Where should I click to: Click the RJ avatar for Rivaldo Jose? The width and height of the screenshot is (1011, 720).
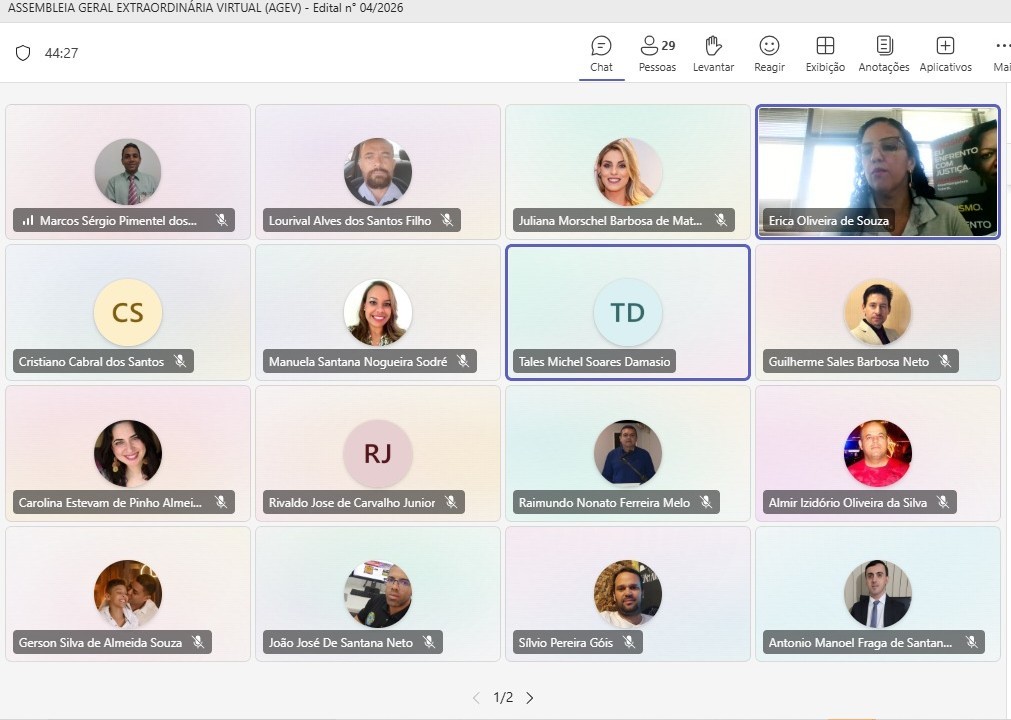(x=378, y=453)
